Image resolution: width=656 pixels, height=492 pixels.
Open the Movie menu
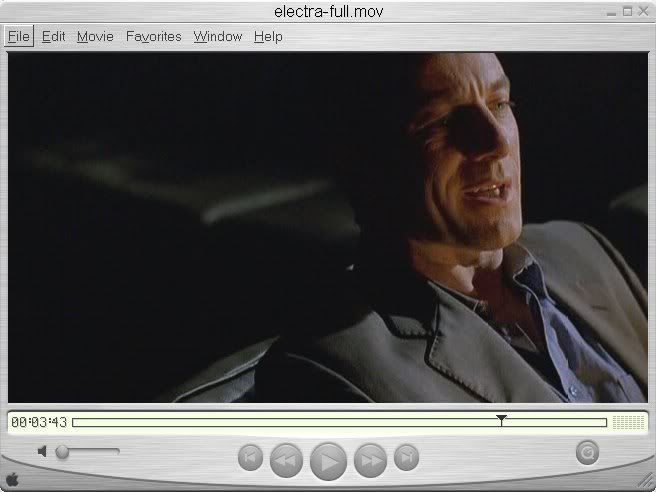pos(95,36)
